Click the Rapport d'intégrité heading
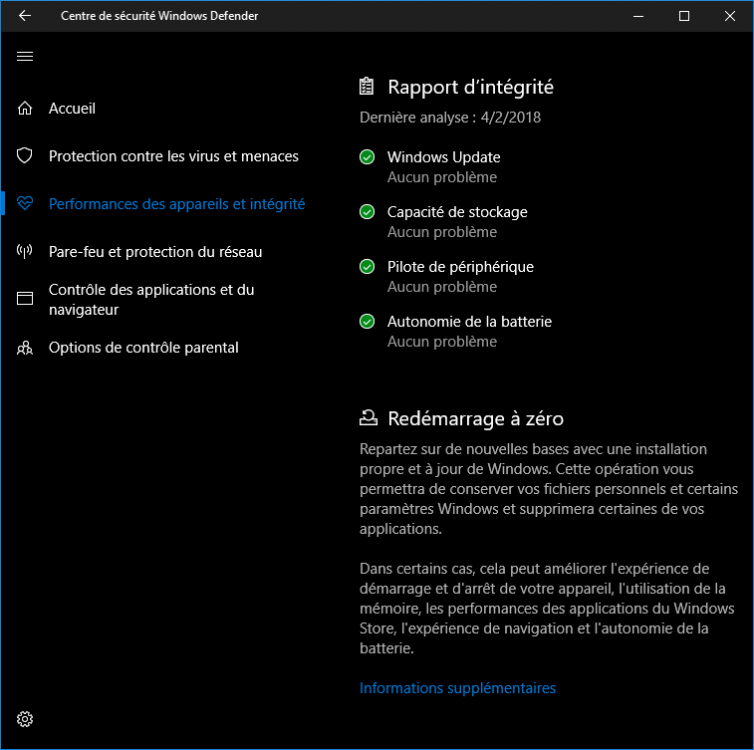The image size is (754, 750). coord(470,88)
